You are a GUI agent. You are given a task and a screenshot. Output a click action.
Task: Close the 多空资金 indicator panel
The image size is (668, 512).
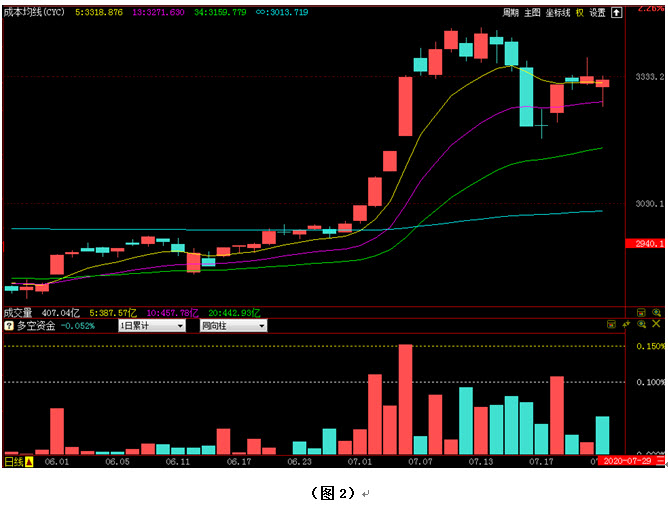tap(657, 325)
